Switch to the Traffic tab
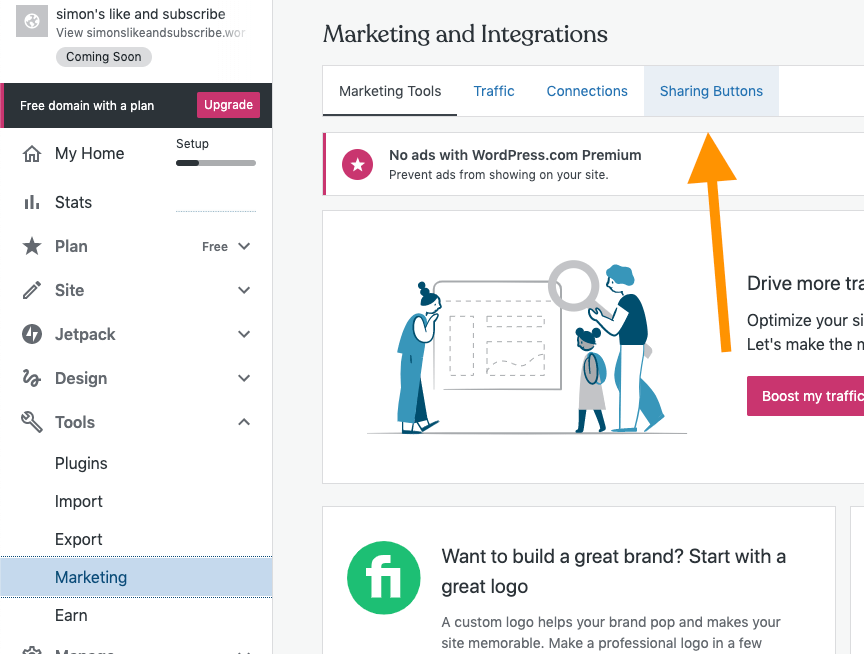This screenshot has height=654, width=864. (x=494, y=91)
